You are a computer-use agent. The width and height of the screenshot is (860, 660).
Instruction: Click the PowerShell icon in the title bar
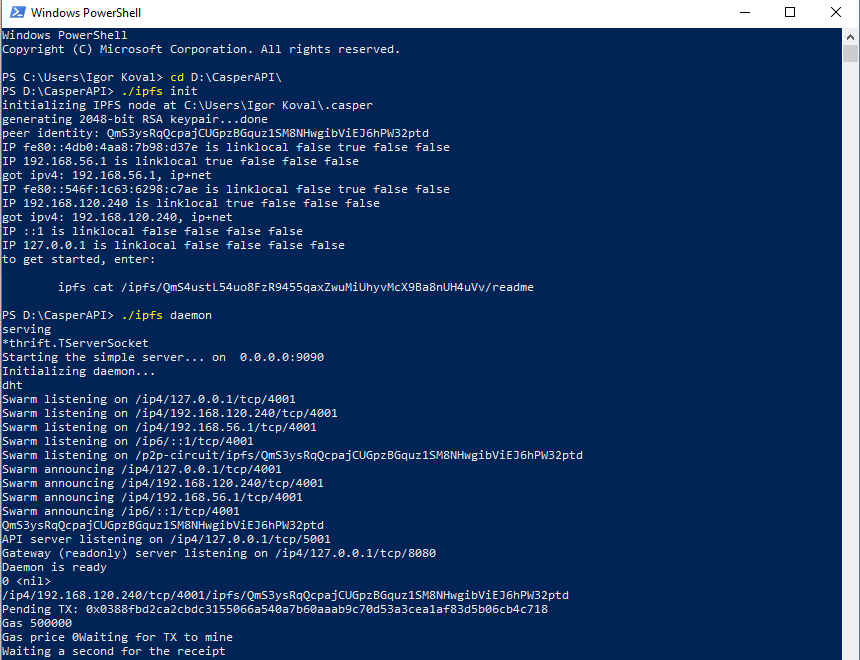coord(17,12)
